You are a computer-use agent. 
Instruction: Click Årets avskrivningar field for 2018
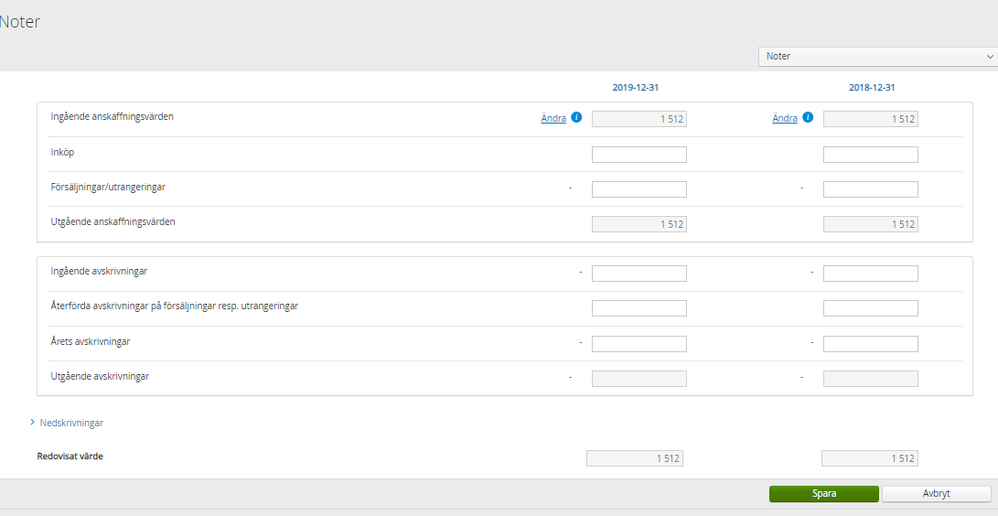[x=870, y=344]
